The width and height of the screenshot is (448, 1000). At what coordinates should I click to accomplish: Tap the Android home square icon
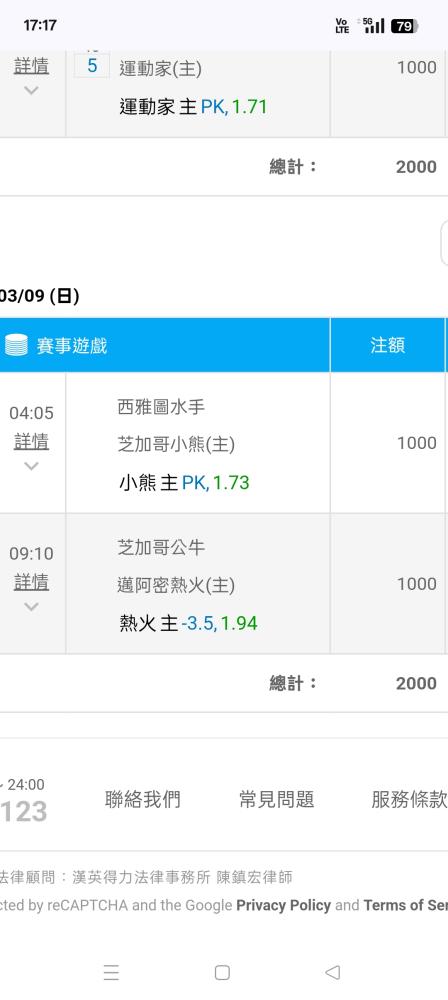pos(222,972)
